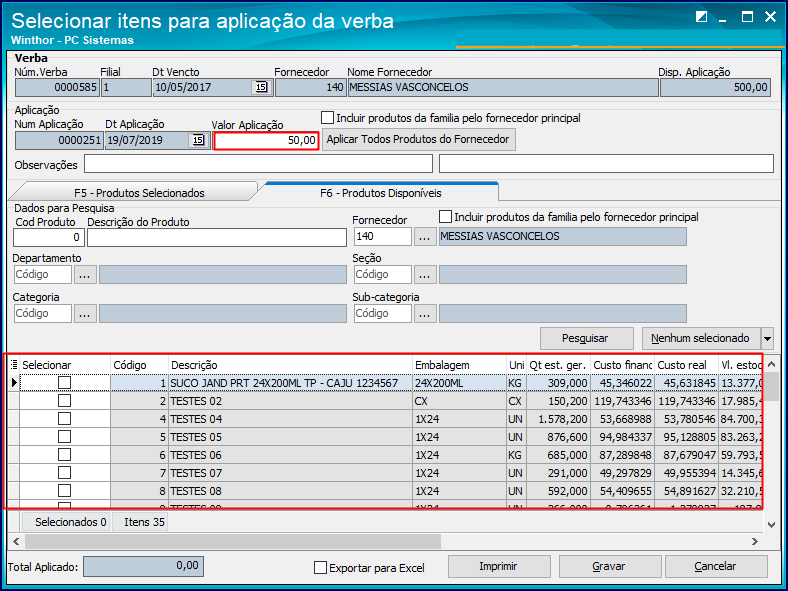Select checkbox for TESTES 04 row
788x591 pixels.
[x=64, y=419]
